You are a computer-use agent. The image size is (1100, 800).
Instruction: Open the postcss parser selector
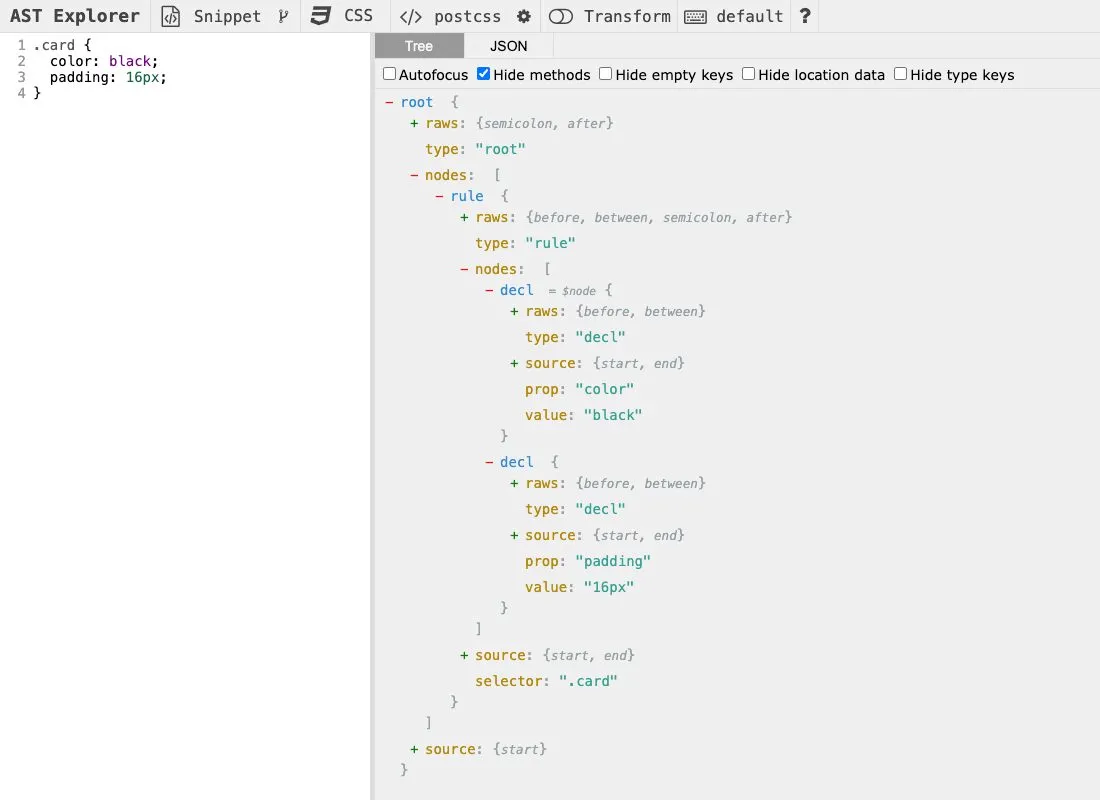coord(450,16)
